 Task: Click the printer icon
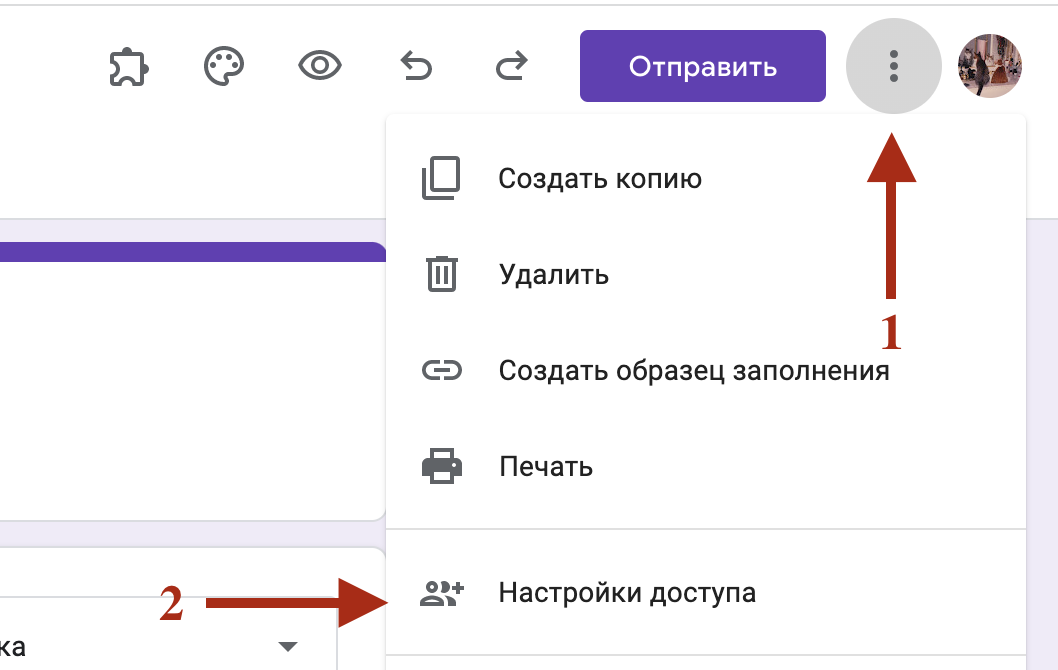click(x=441, y=467)
